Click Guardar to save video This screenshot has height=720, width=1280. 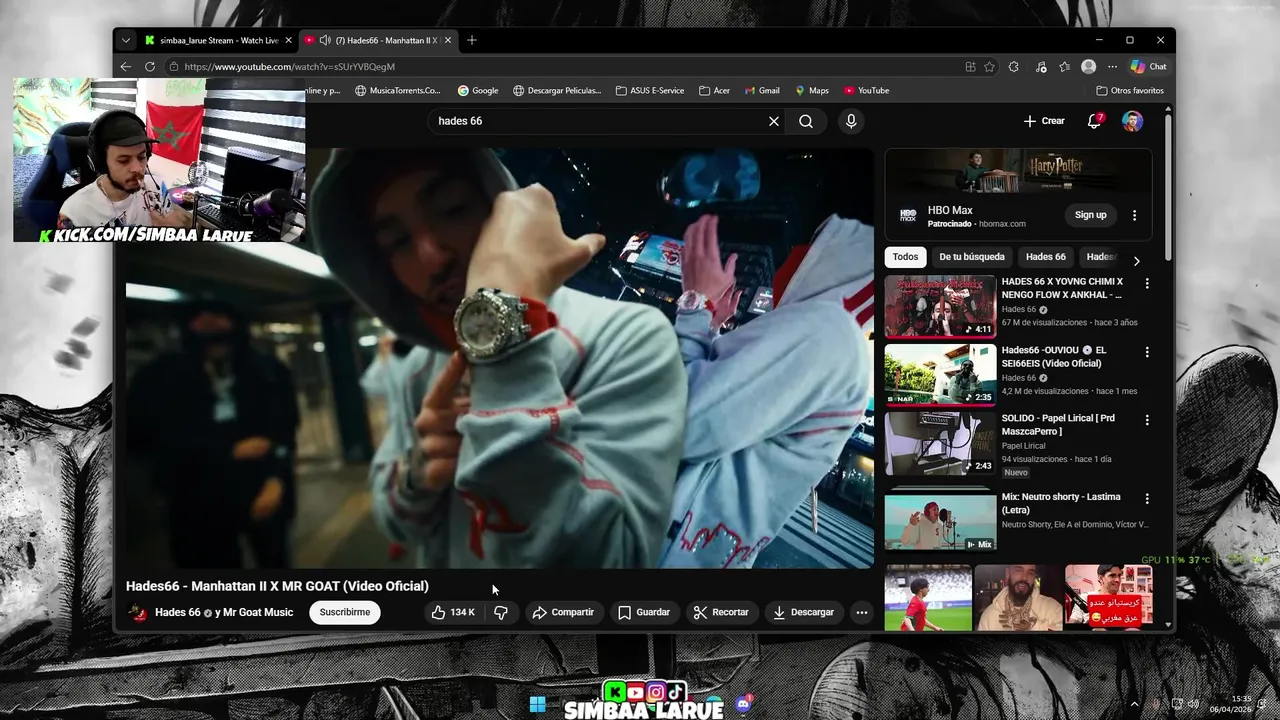(644, 612)
